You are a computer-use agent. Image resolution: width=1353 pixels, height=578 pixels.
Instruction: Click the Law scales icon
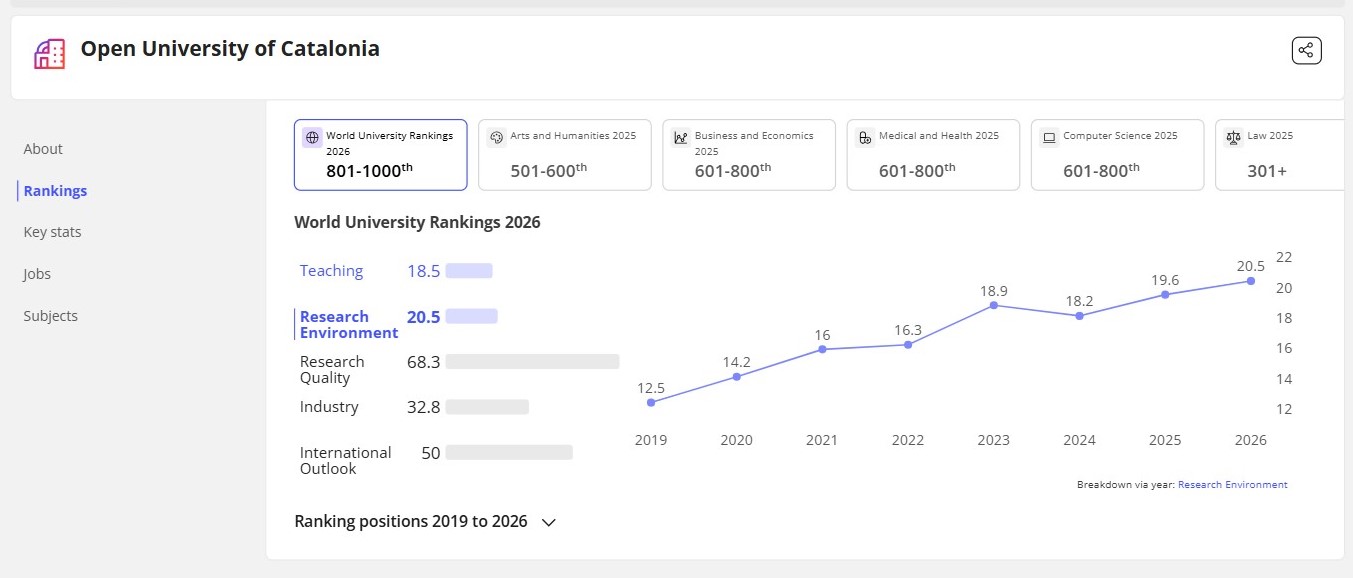pos(1233,138)
